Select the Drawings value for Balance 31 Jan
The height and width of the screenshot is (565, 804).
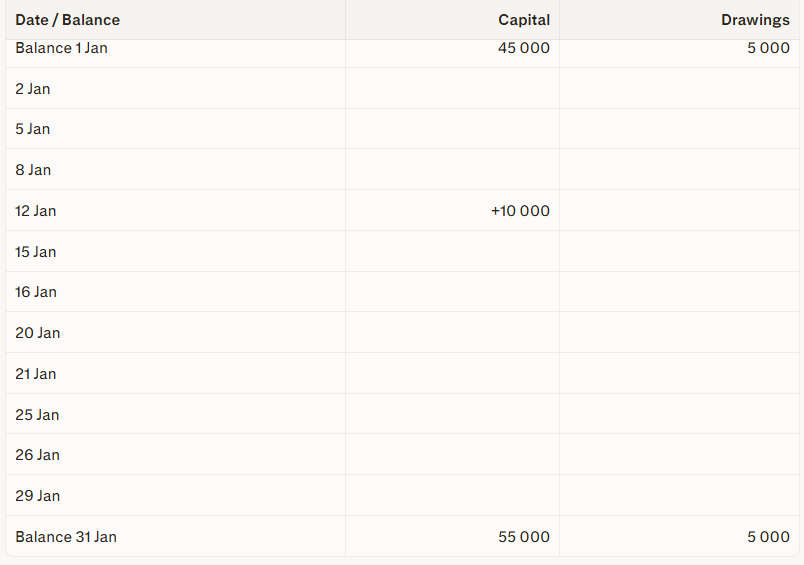coord(768,537)
